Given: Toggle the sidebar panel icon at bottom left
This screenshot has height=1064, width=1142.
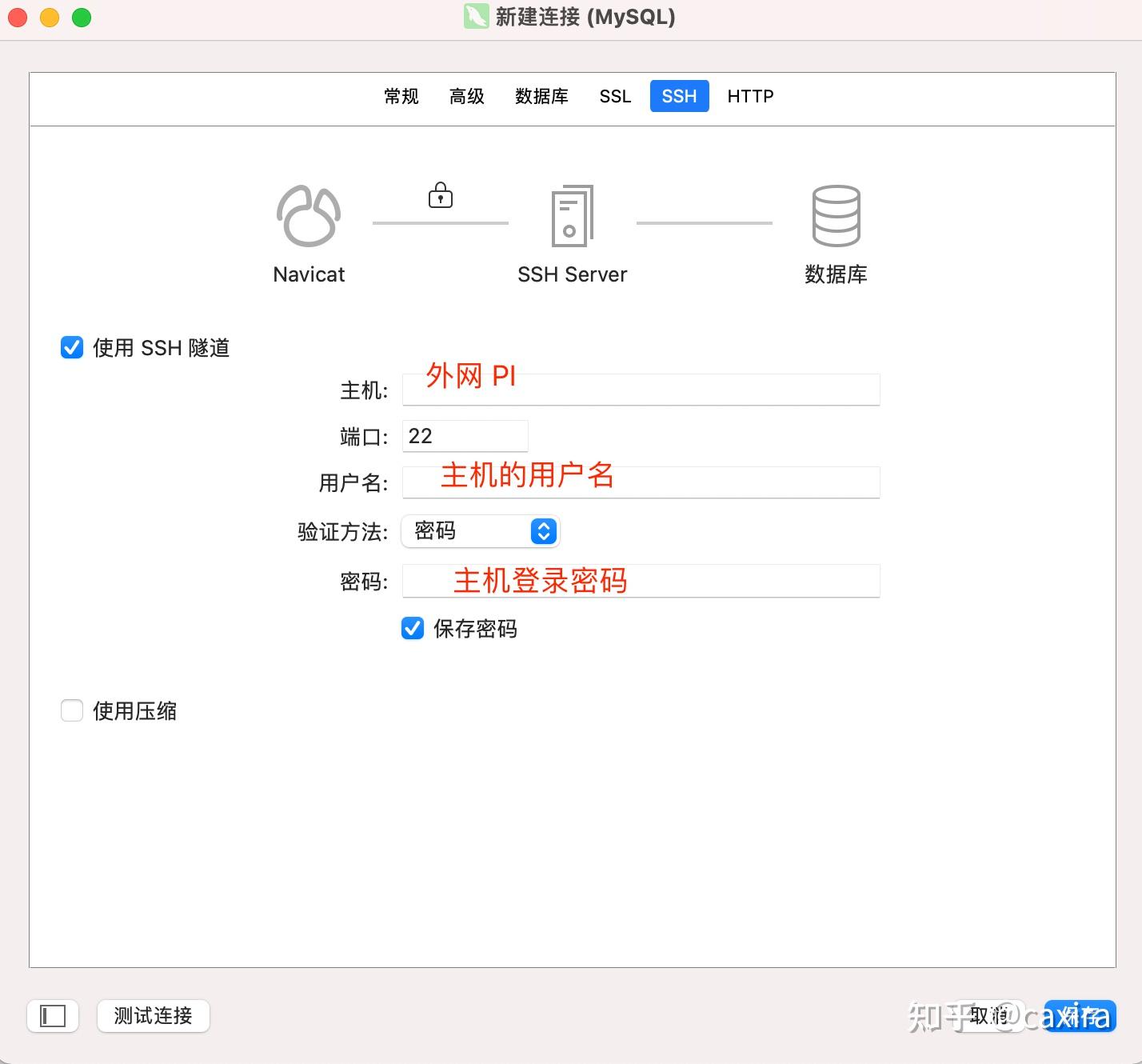Looking at the screenshot, I should pyautogui.click(x=52, y=1016).
